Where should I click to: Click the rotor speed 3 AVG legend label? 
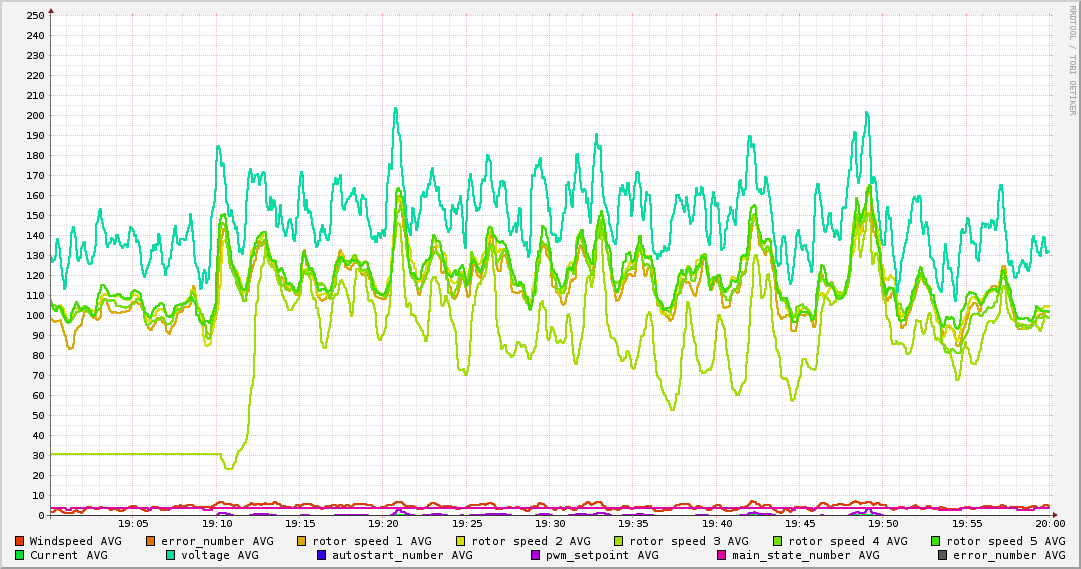pos(688,541)
